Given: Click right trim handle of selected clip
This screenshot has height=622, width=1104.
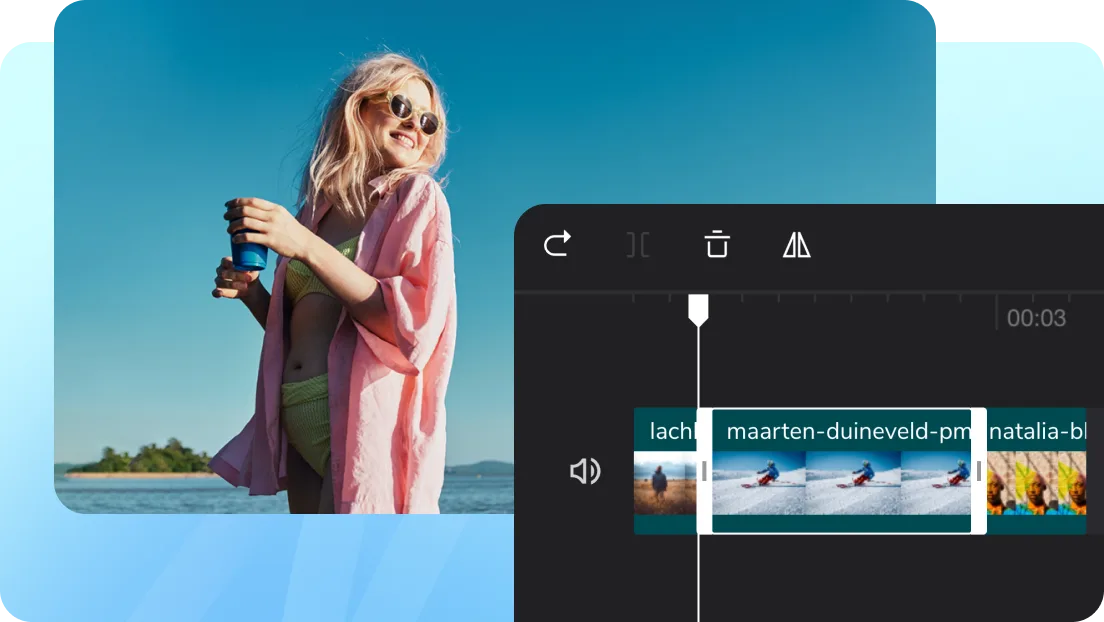Looking at the screenshot, I should click(x=979, y=471).
